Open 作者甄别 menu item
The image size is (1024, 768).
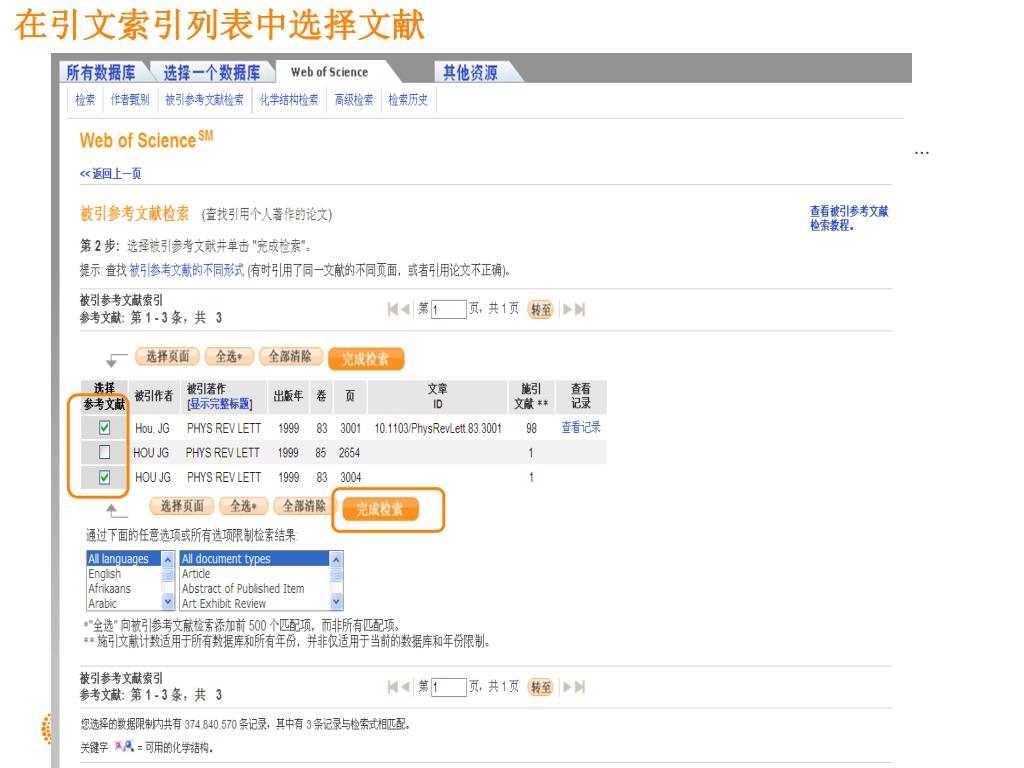point(129,99)
